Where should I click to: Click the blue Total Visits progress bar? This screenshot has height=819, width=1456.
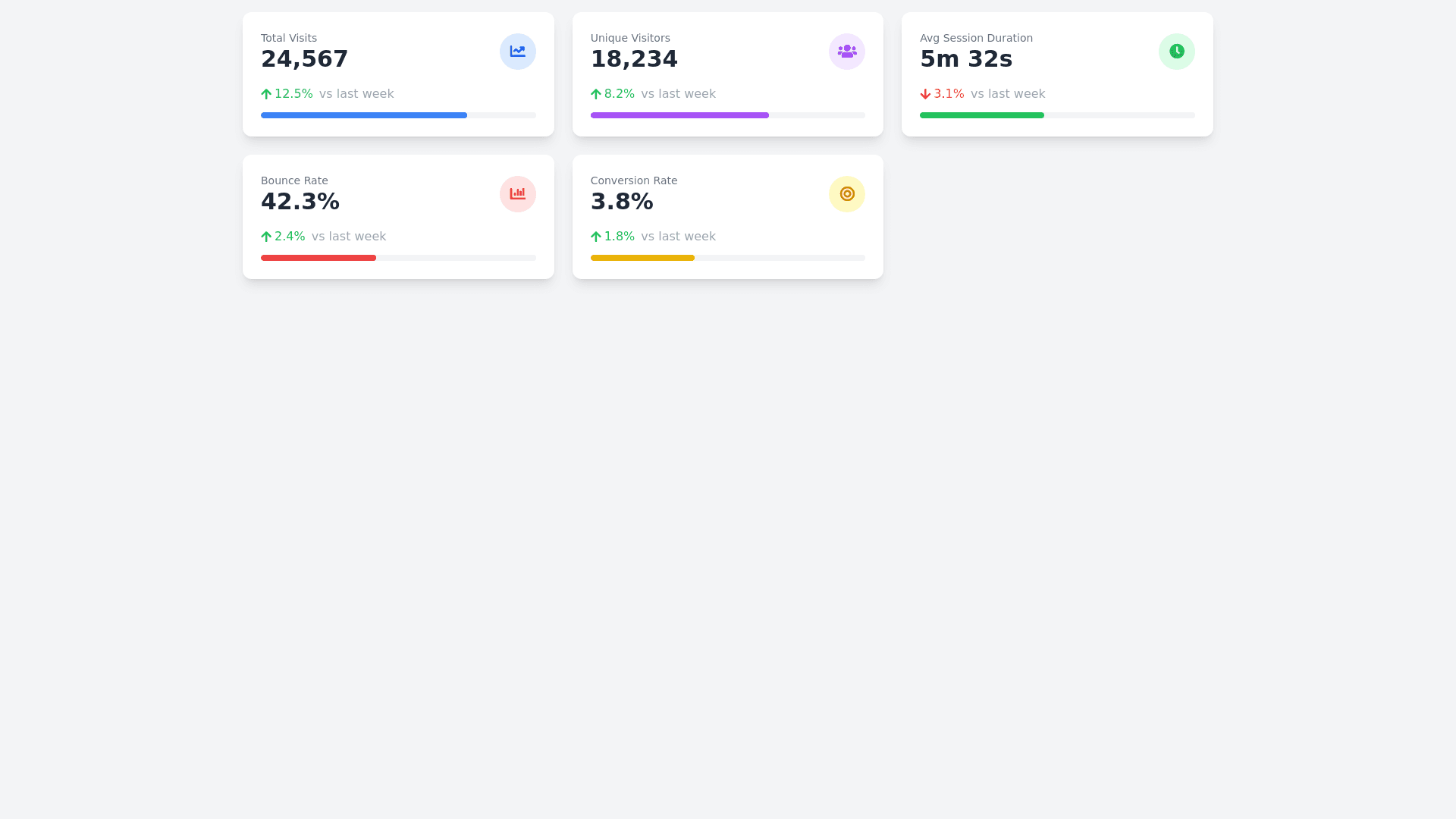tap(364, 115)
